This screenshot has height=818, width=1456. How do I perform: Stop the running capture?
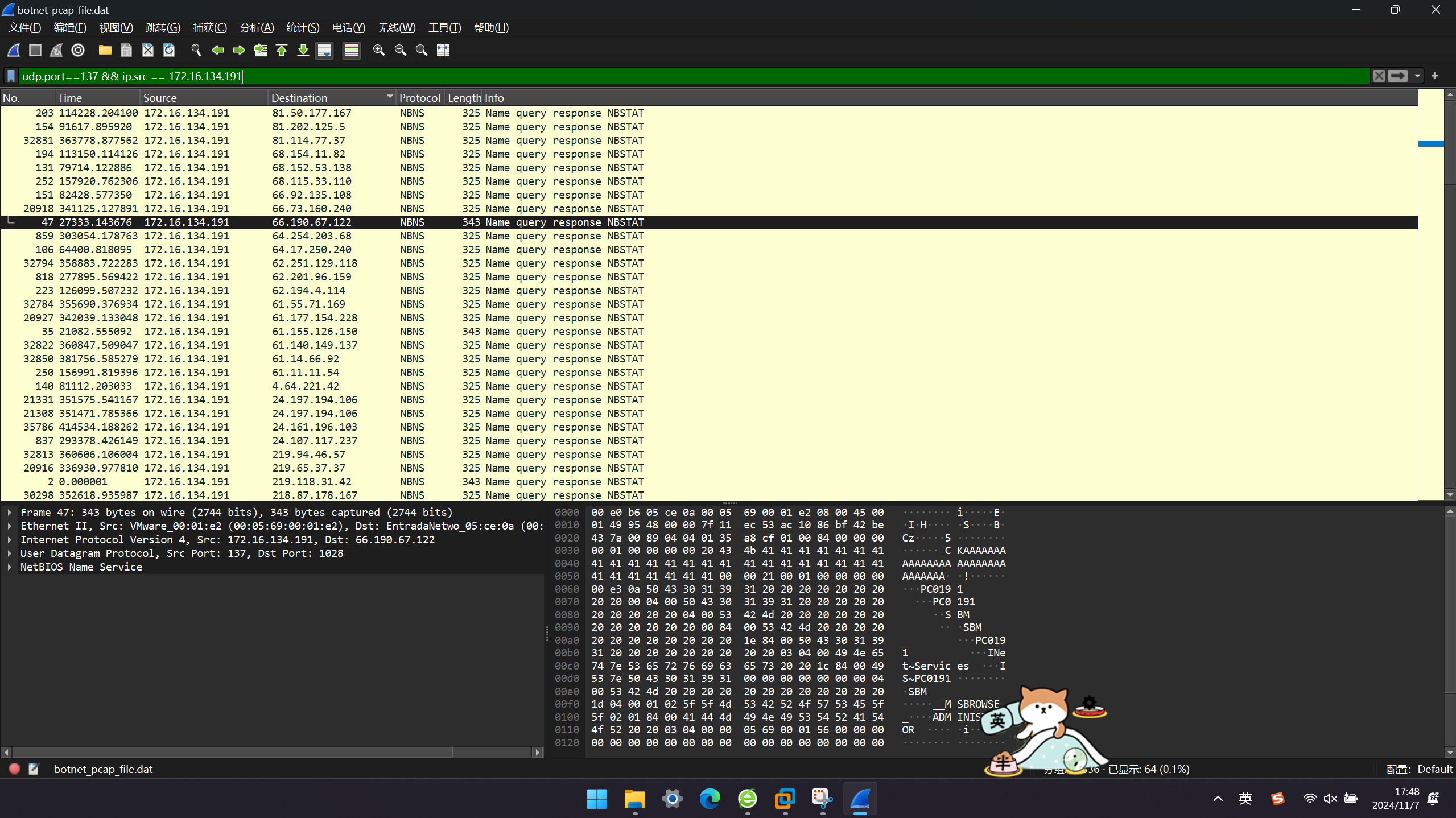point(35,50)
